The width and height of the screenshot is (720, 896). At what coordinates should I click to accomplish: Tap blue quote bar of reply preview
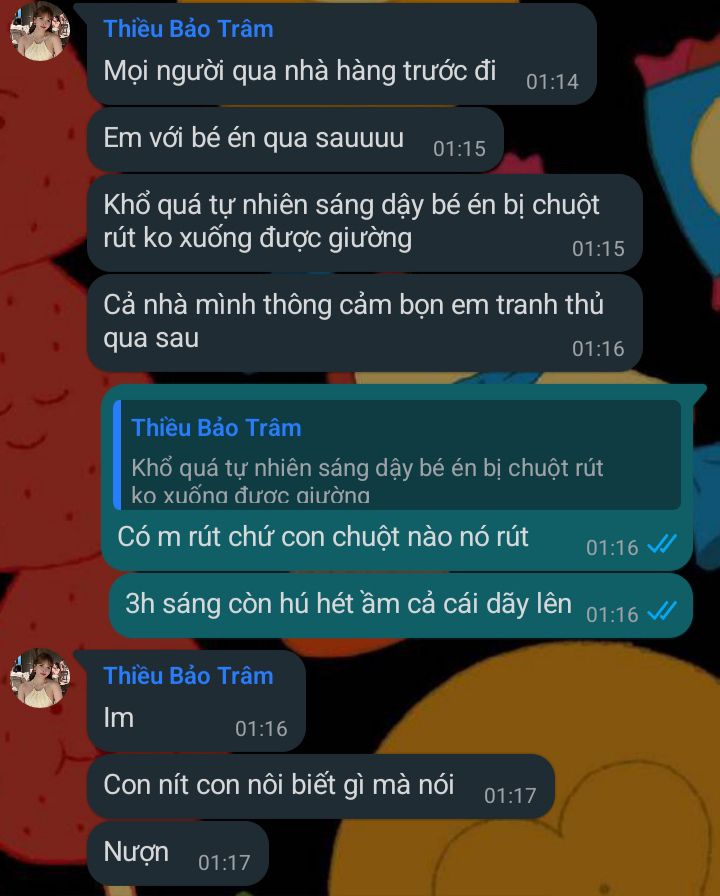click(x=117, y=455)
